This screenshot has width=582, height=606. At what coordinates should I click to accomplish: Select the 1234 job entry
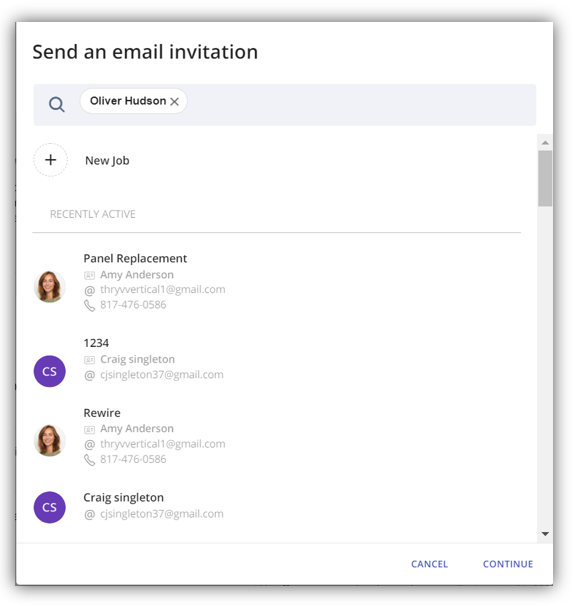coord(277,359)
